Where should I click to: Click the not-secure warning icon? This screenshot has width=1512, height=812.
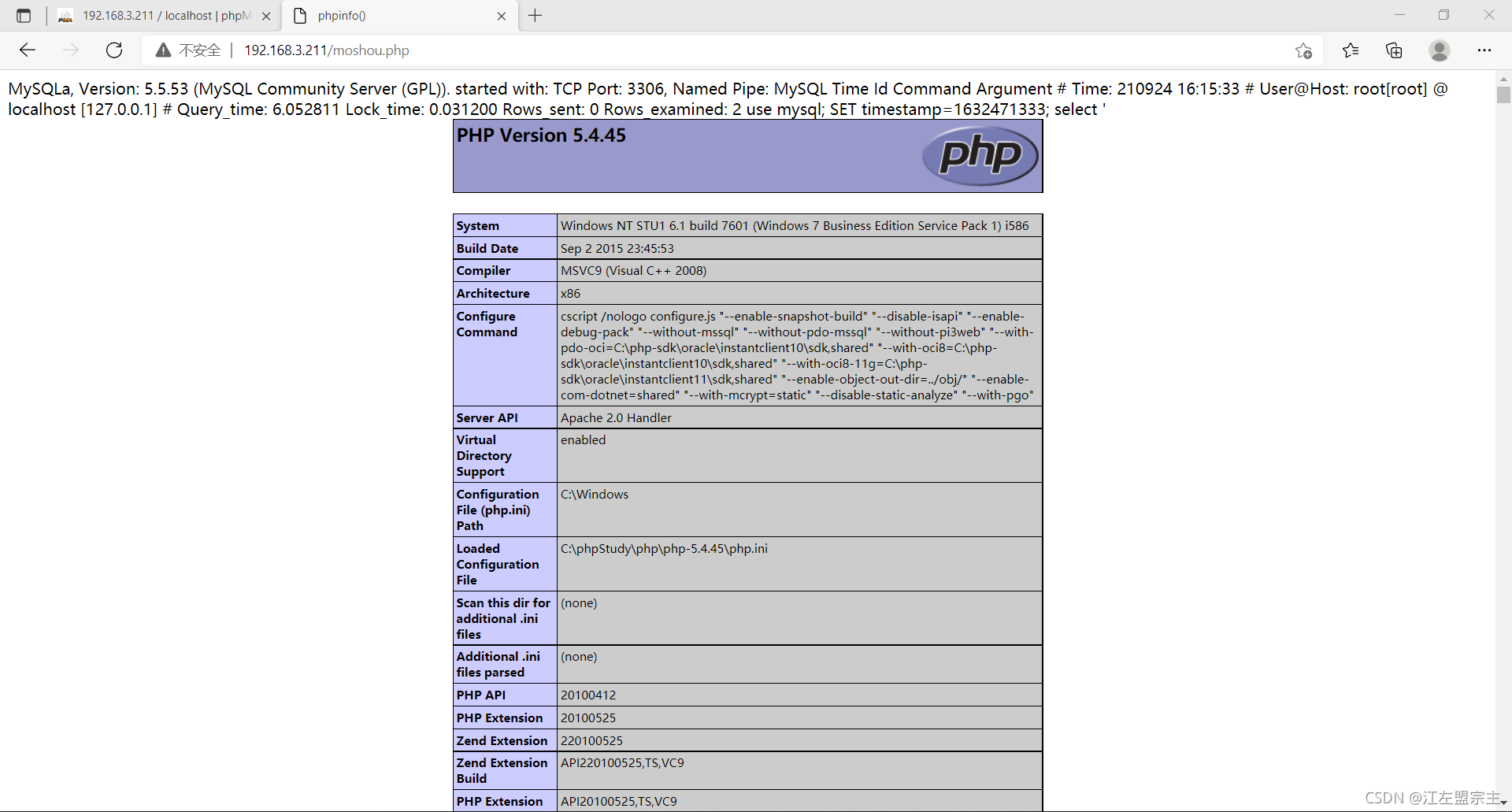tap(163, 50)
